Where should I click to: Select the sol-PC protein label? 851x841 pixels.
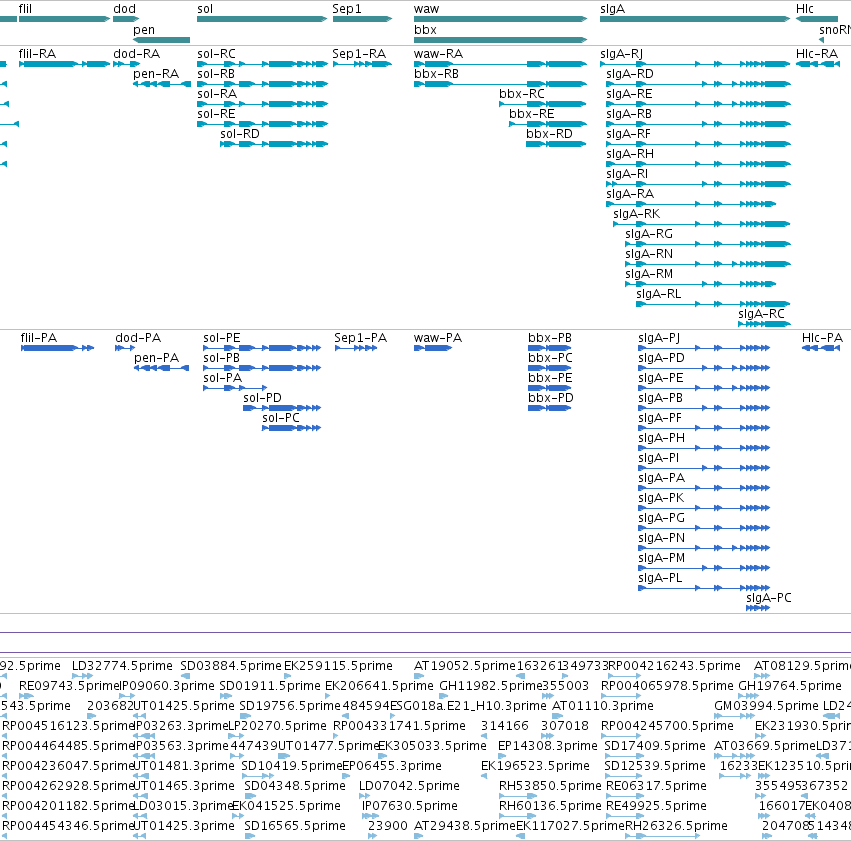[x=281, y=418]
